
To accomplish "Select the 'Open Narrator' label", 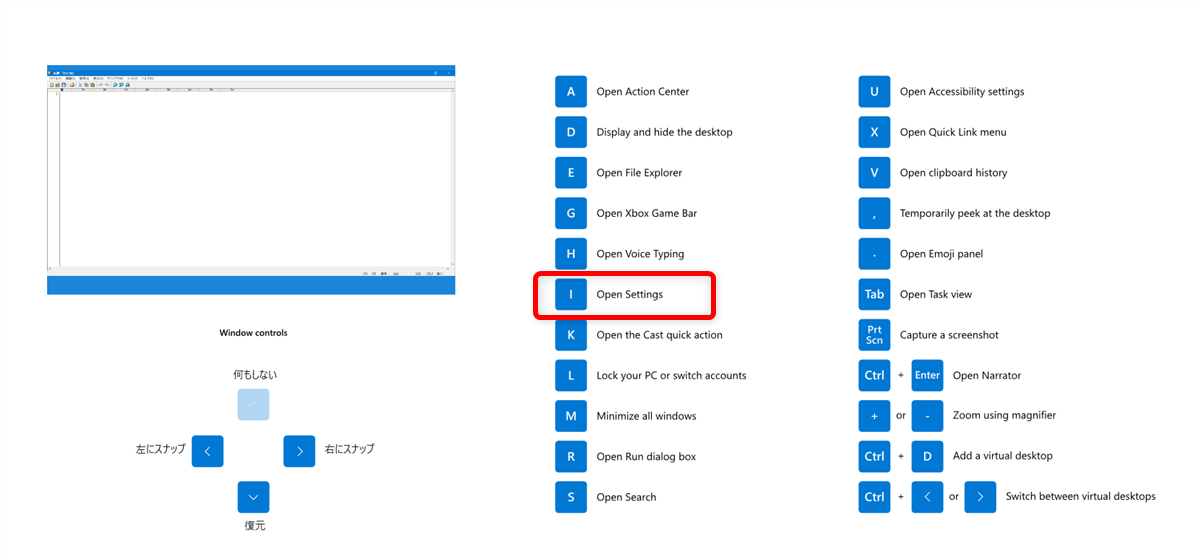I will (987, 376).
